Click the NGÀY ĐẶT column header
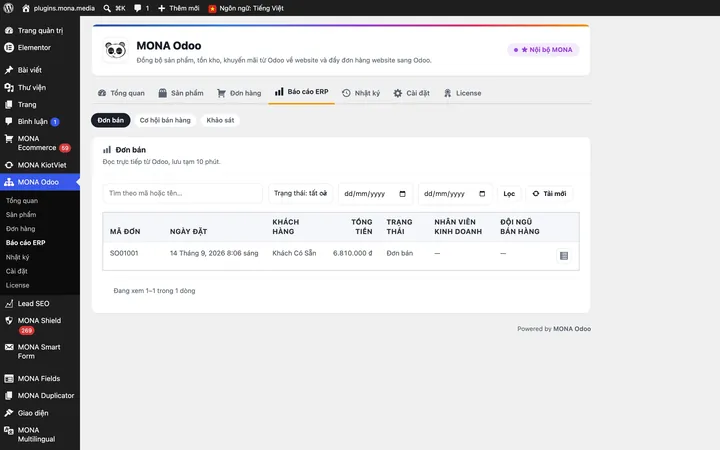Screen dimensions: 720x450 188,231
